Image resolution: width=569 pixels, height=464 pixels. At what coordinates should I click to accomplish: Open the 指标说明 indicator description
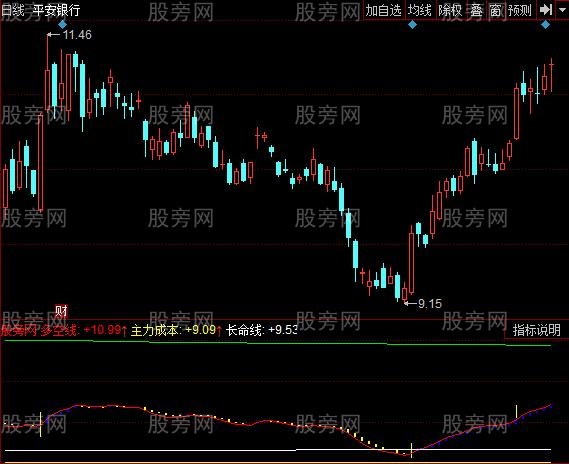pyautogui.click(x=536, y=330)
